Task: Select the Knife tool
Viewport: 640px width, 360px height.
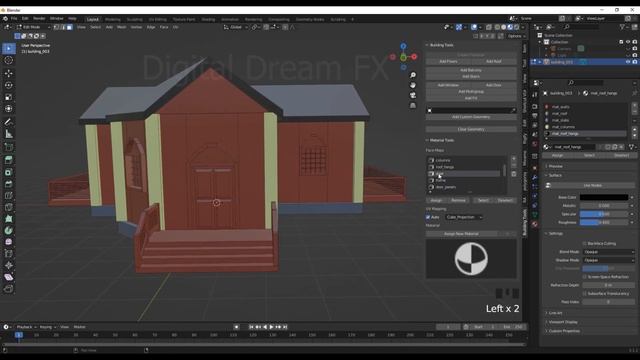Action: [x=9, y=207]
